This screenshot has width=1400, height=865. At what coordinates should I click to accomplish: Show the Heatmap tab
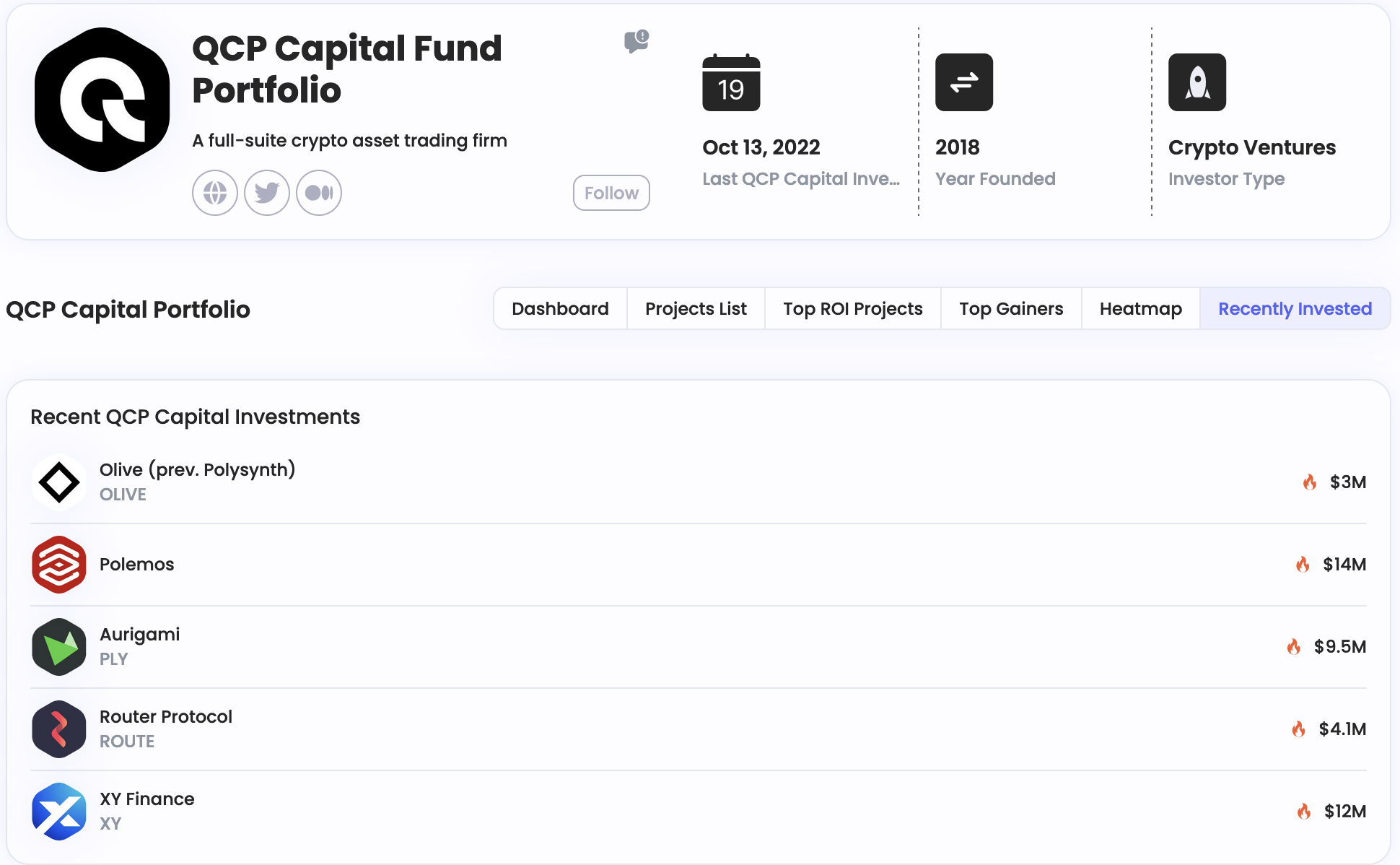(1141, 309)
